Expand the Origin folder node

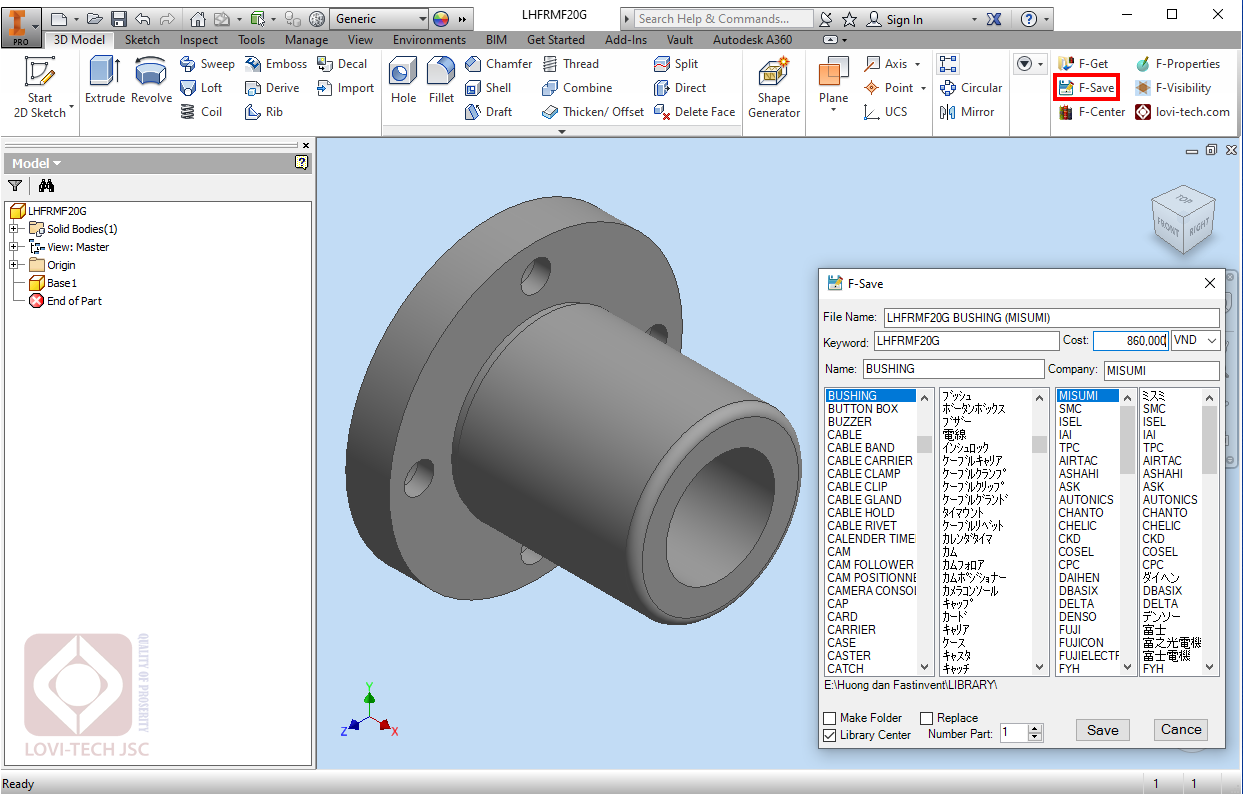tap(14, 265)
